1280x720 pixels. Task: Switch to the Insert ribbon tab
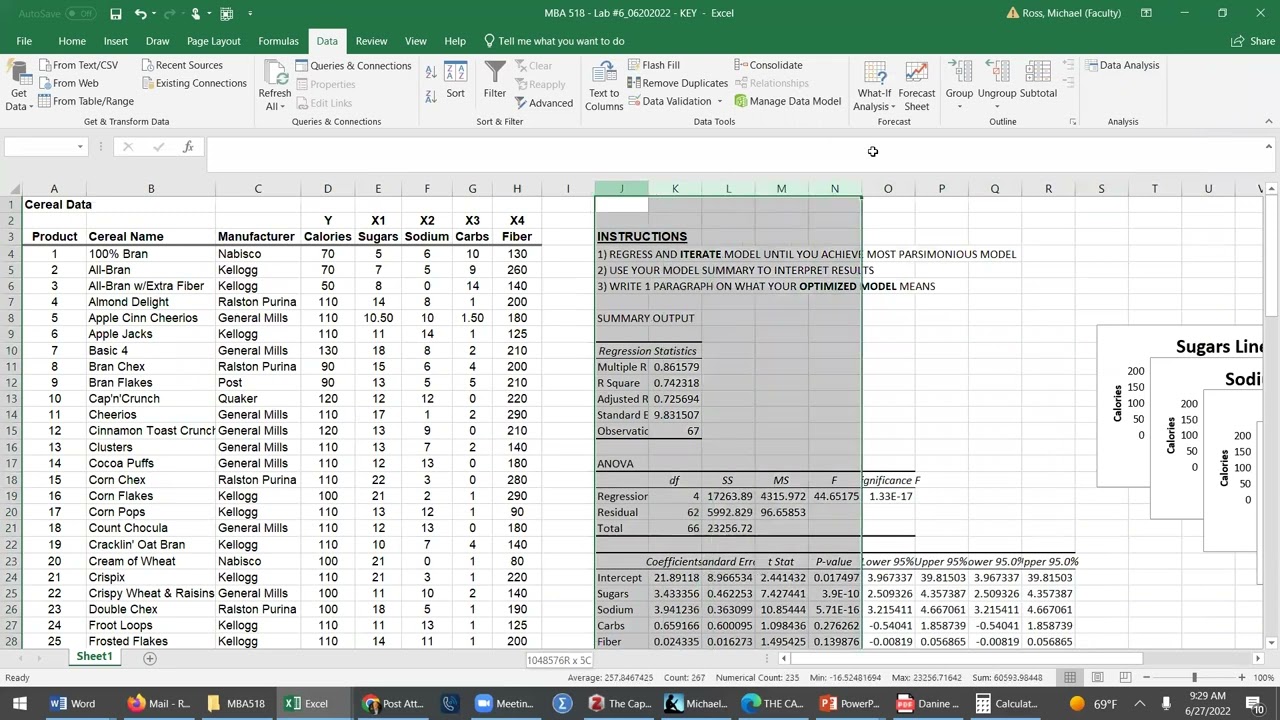[x=116, y=41]
